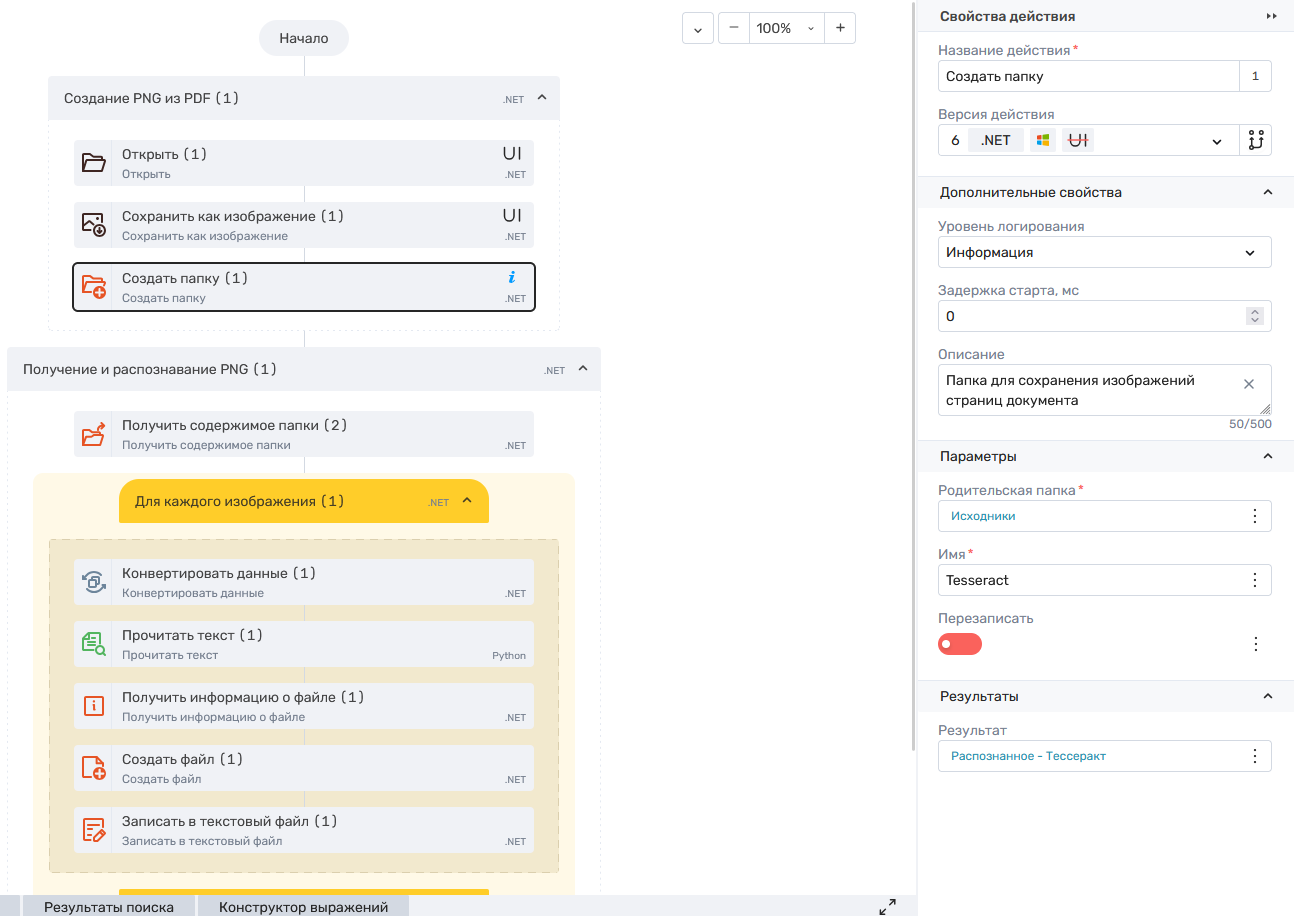The image size is (1294, 916).
Task: Select the Конвертировать данные action icon
Action: 93,582
